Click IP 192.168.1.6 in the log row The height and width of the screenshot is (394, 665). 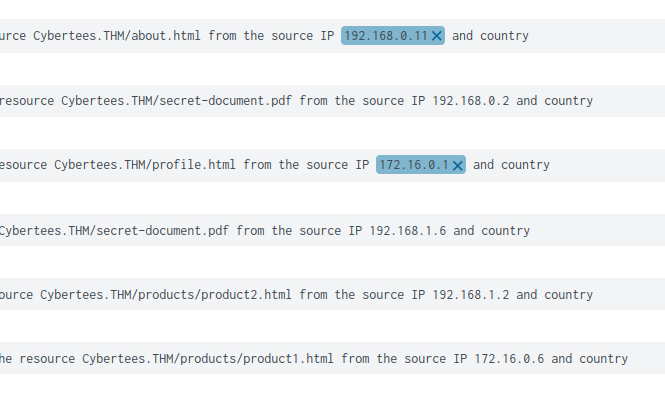click(x=408, y=231)
